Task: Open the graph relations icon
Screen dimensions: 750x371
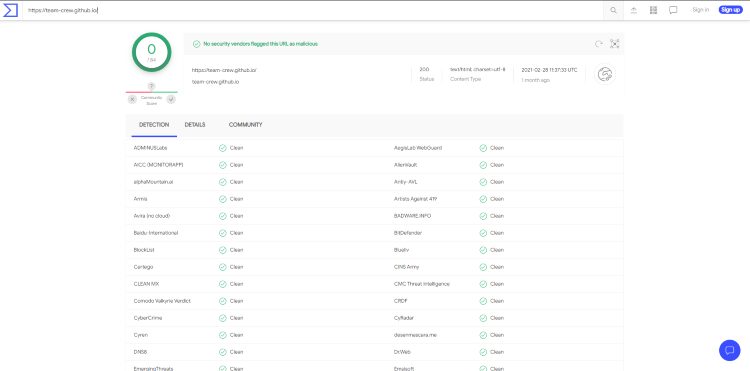Action: [x=615, y=44]
